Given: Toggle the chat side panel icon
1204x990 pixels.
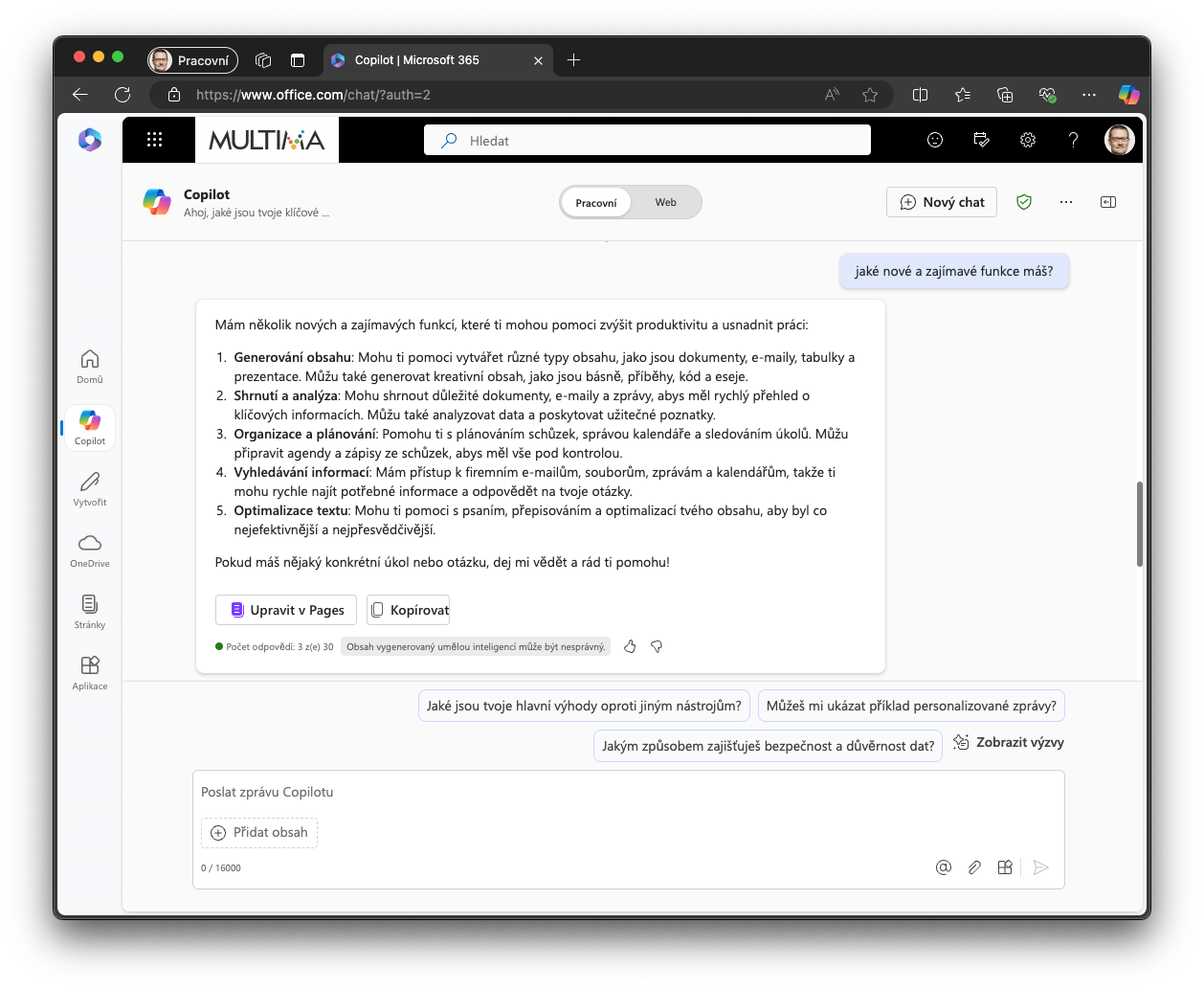Looking at the screenshot, I should 1108,202.
